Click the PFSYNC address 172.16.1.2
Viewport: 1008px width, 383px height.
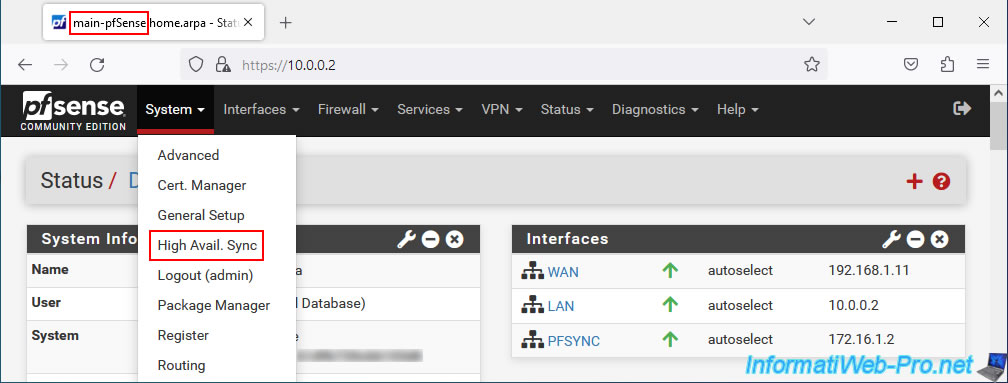[x=861, y=340]
